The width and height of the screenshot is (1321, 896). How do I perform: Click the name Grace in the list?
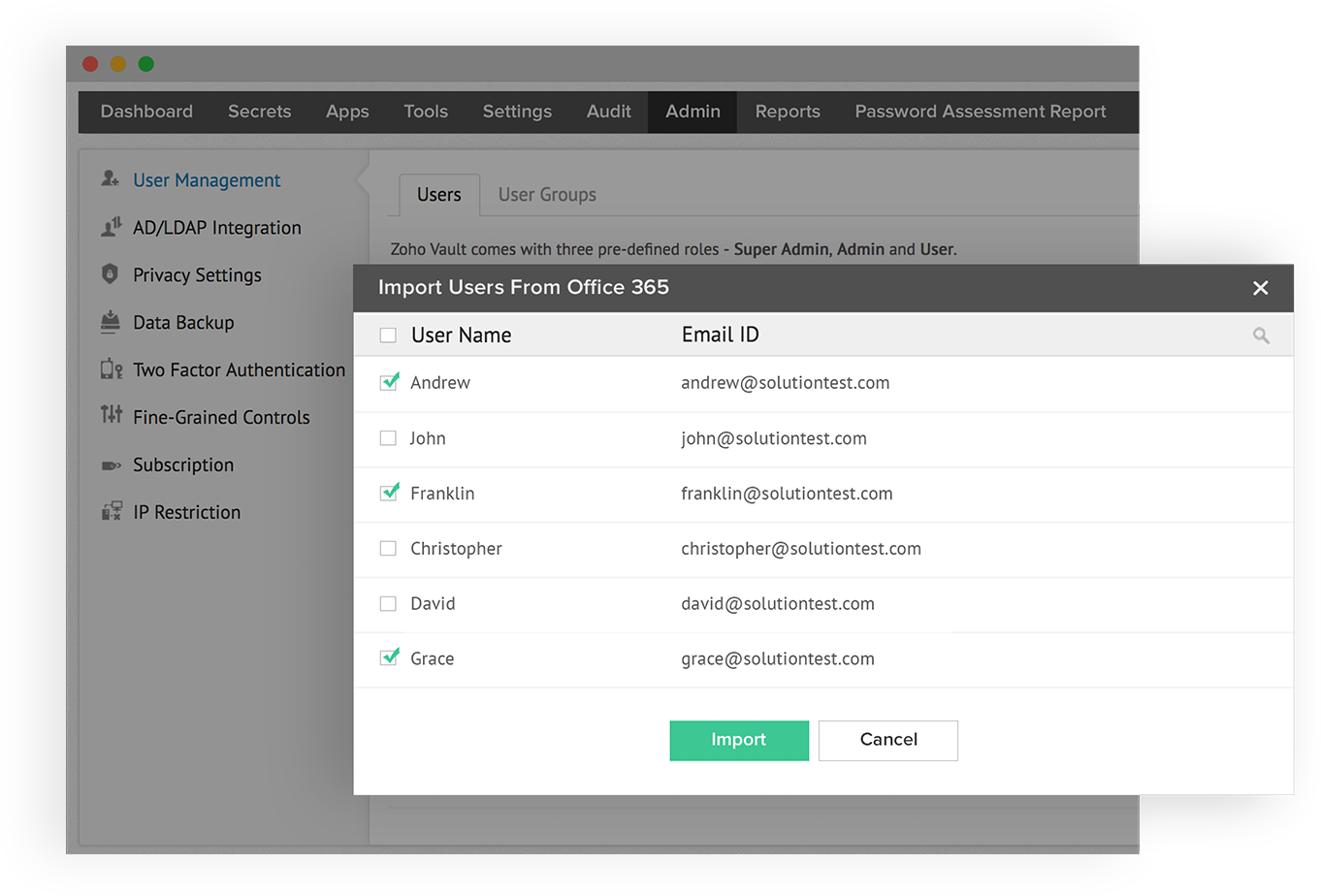pos(432,658)
